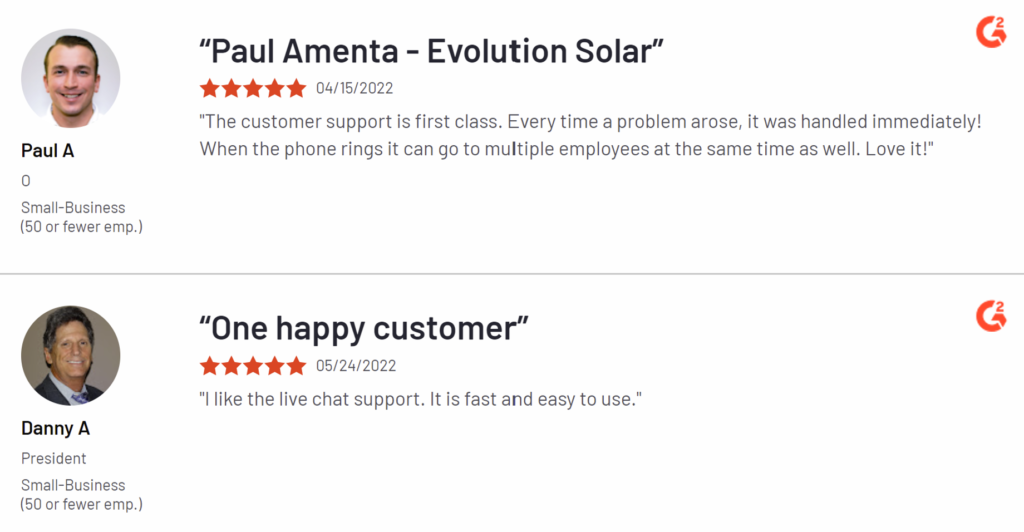This screenshot has height=532, width=1024.
Task: Click the last star of Danny's rating
Action: pyautogui.click(x=296, y=366)
